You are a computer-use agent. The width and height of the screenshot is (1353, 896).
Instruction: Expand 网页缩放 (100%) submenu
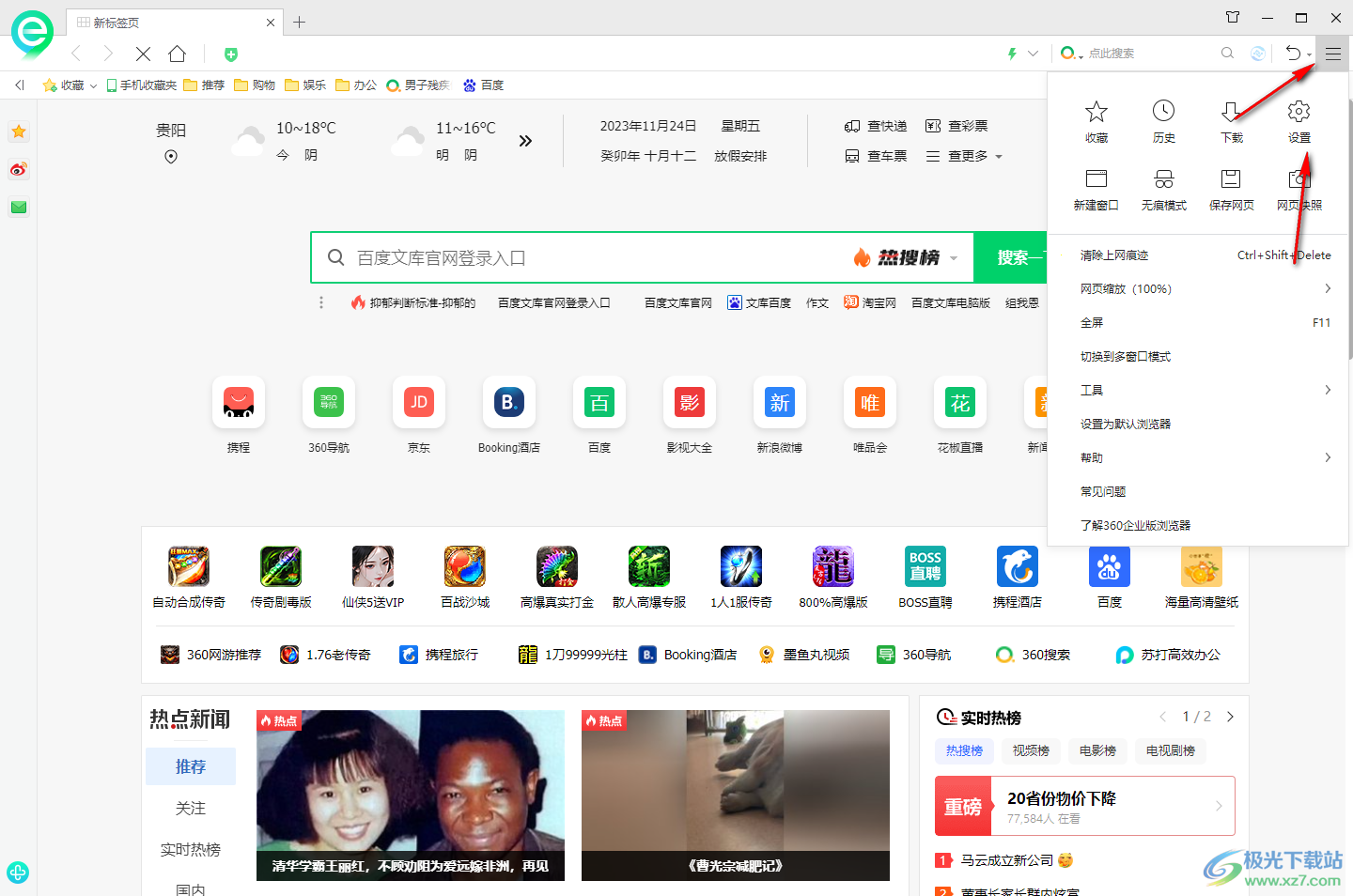pyautogui.click(x=1198, y=289)
